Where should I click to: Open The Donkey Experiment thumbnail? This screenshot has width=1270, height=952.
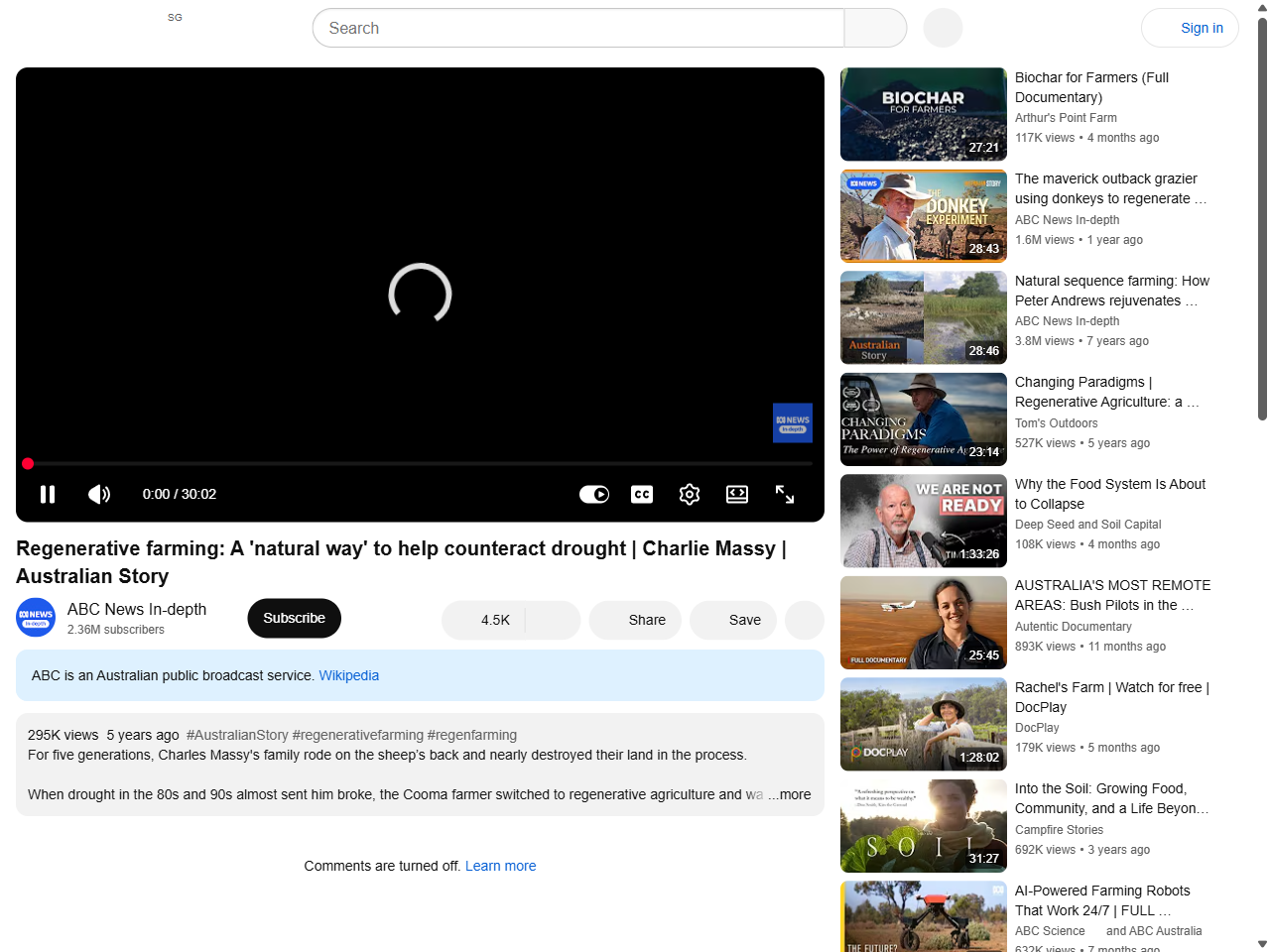pyautogui.click(x=924, y=216)
